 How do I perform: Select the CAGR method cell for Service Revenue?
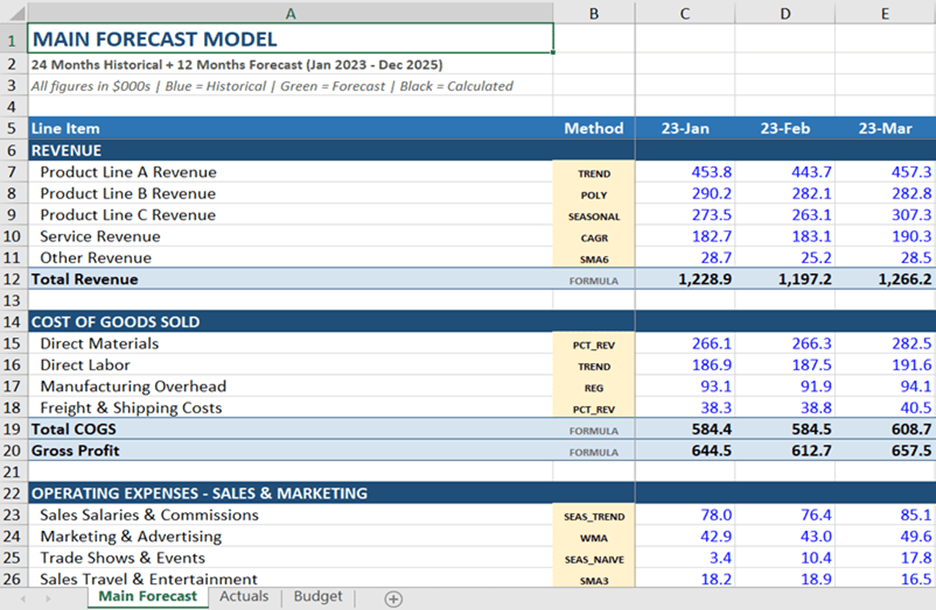[594, 237]
